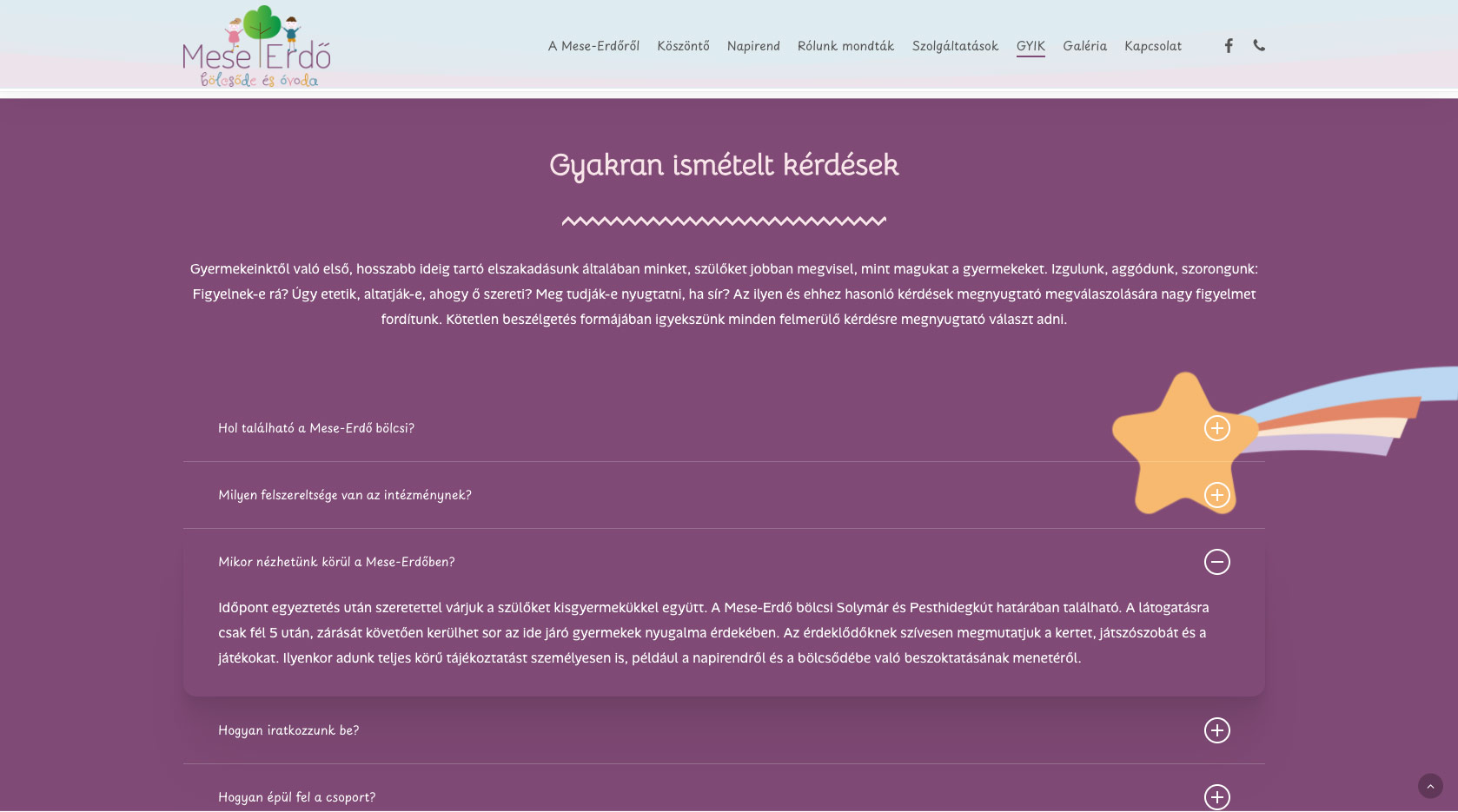Click plus icon for Hogyan épül fel a csoport
1458x812 pixels.
click(x=1216, y=796)
